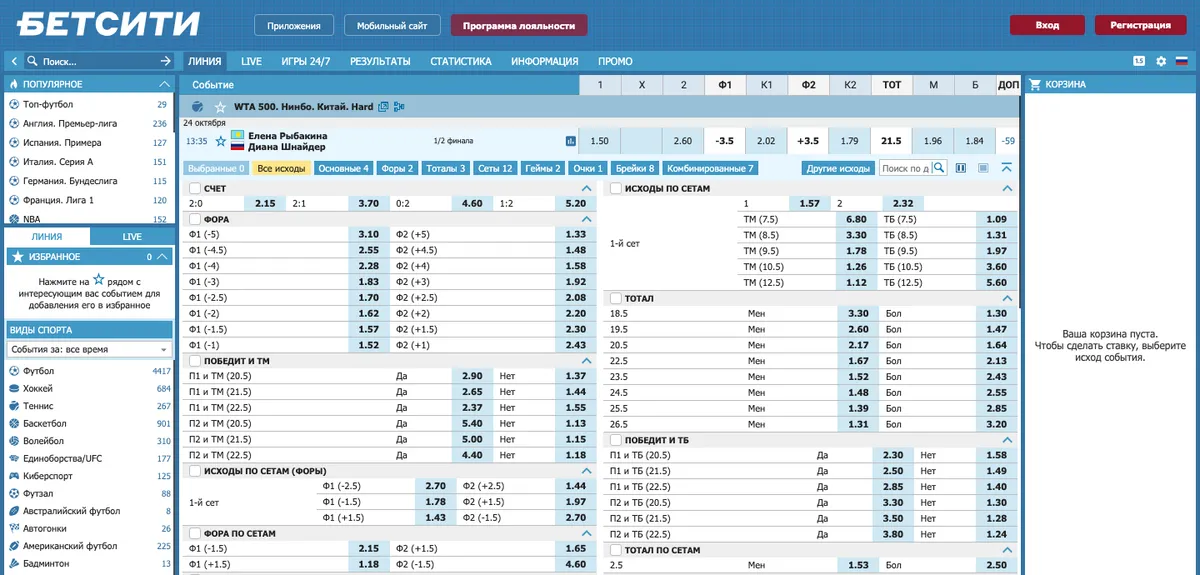Click the Вход login button
Viewport: 1200px width, 575px height.
click(x=1047, y=25)
